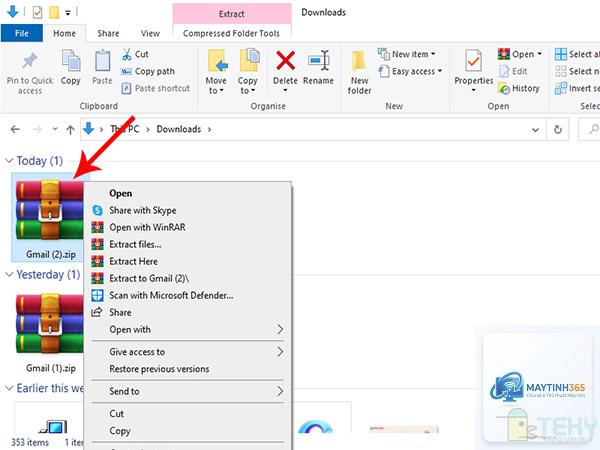Collapse the Today (1) group

9,161
